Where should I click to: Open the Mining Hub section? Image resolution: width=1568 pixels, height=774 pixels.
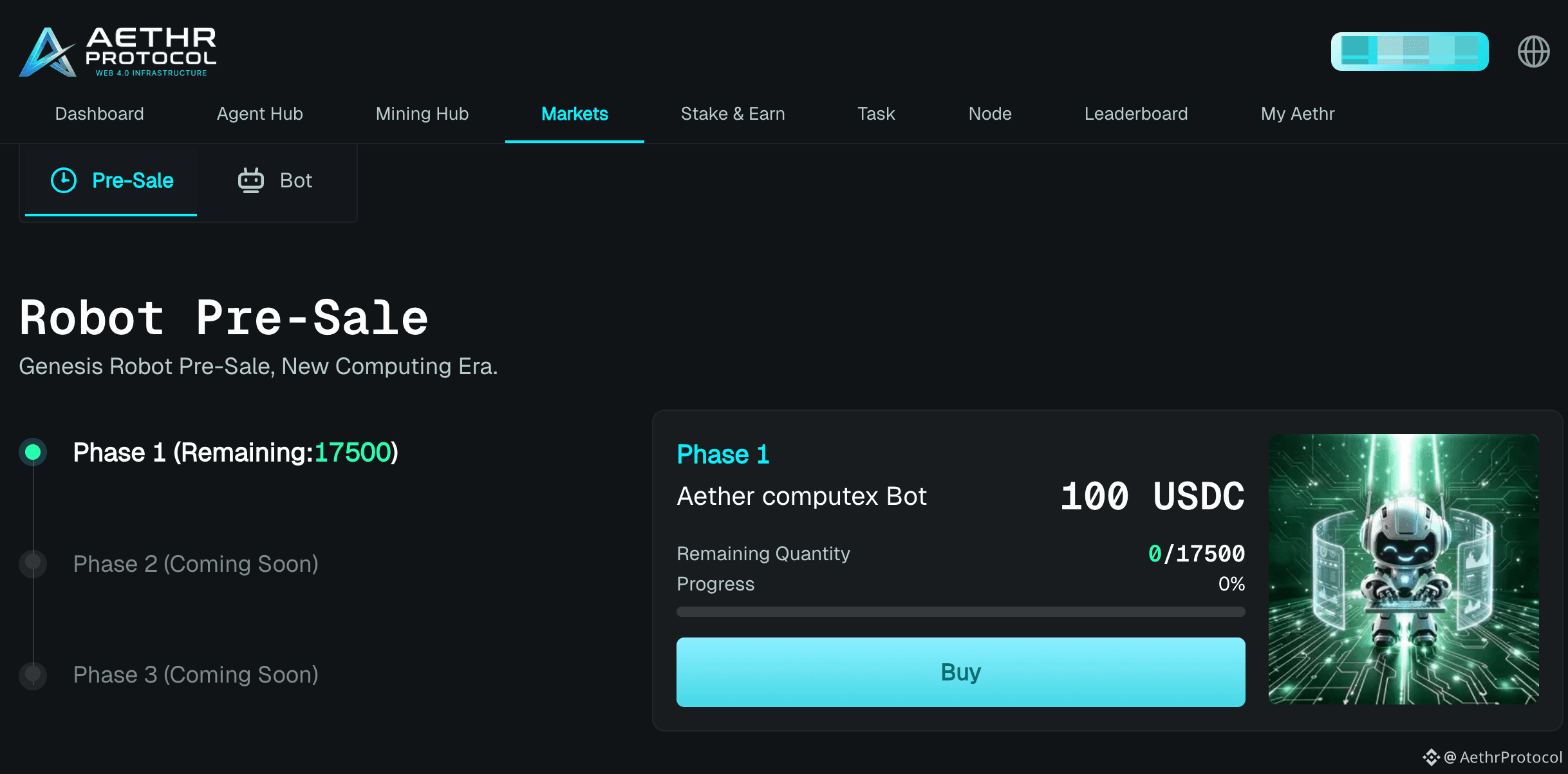[422, 114]
